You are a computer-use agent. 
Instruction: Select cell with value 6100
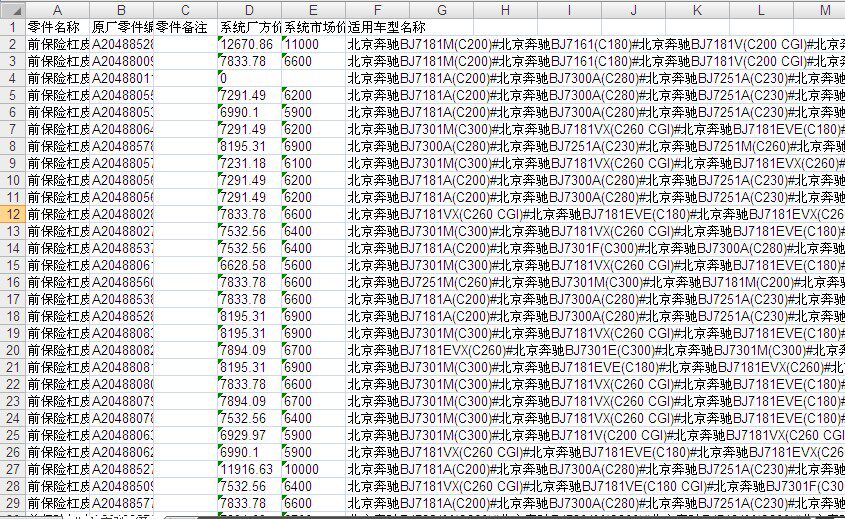(x=314, y=163)
